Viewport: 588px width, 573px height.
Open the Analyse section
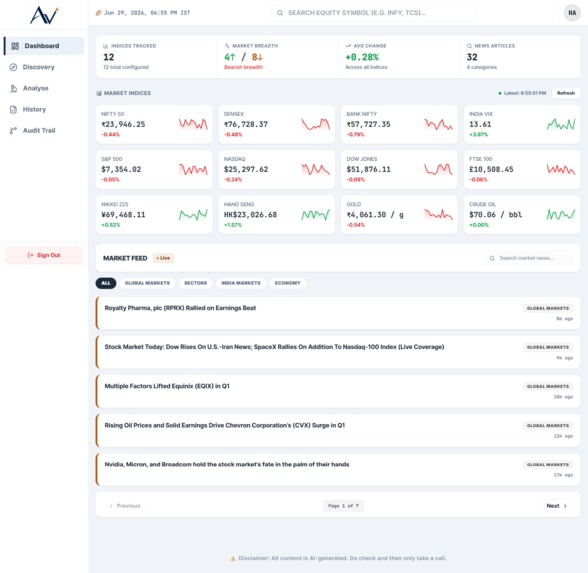(44, 88)
